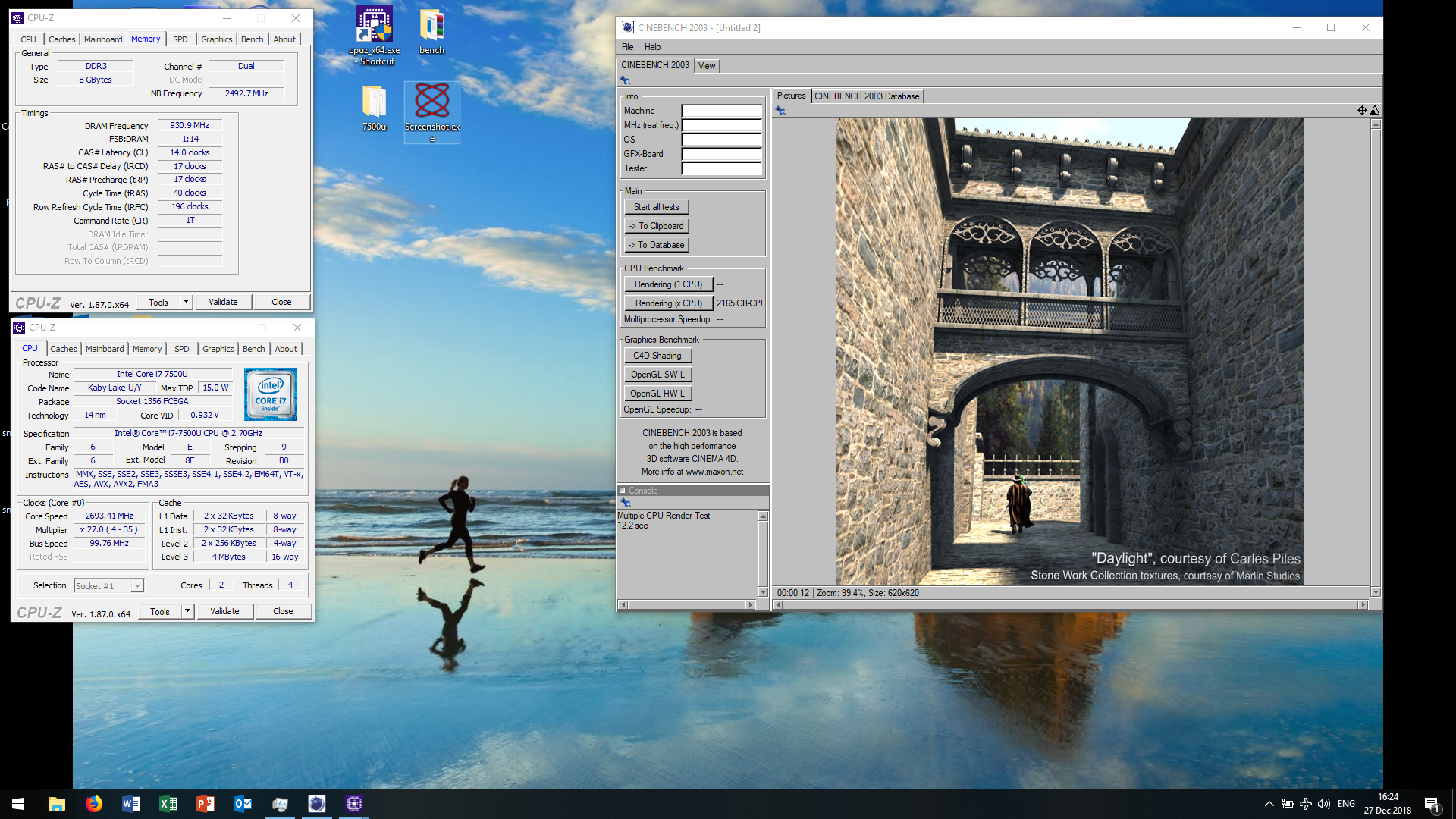Click the Tester input field
This screenshot has width=1456, height=819.
point(721,168)
